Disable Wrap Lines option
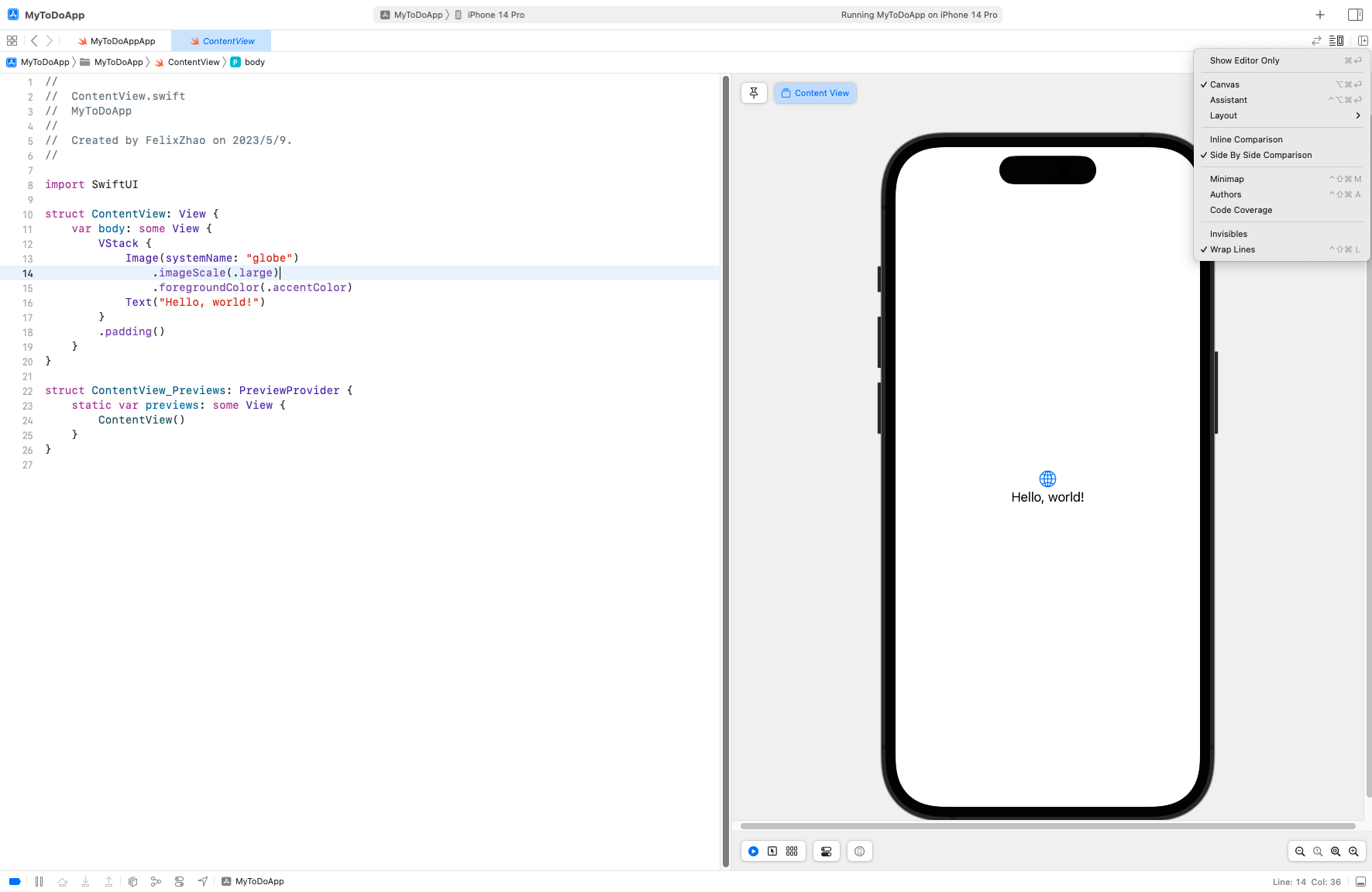Screen dimensions: 1372x892 [x=1233, y=249]
